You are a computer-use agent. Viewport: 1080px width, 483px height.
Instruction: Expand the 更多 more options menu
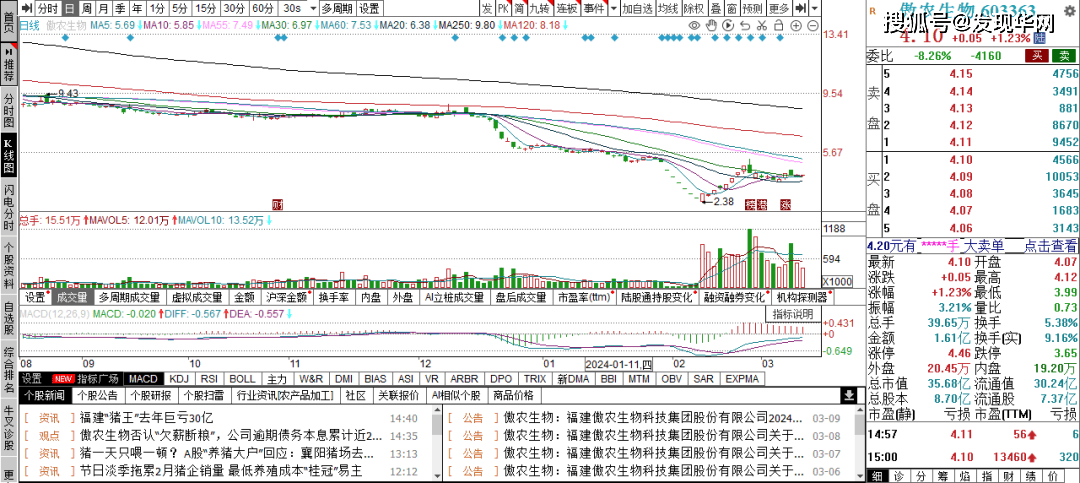(779, 8)
